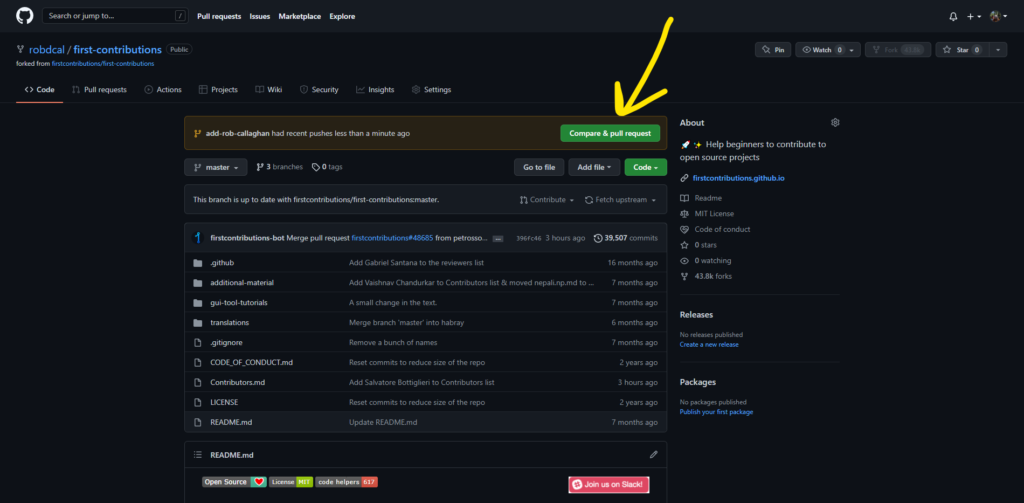
Task: Open the plus create-new dropdown
Action: [x=974, y=16]
